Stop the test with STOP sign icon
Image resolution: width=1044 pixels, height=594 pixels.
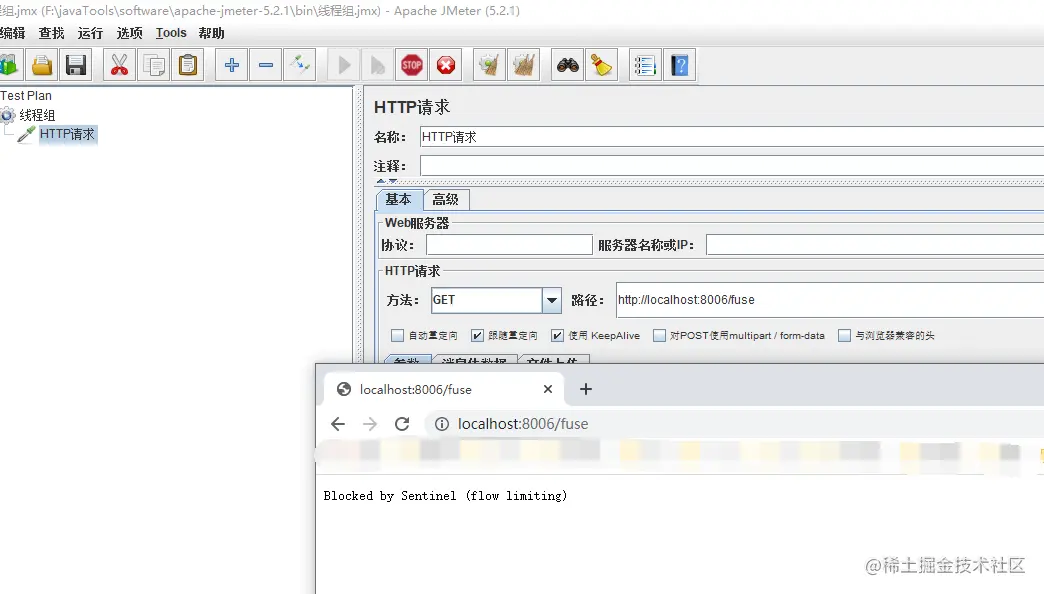411,65
